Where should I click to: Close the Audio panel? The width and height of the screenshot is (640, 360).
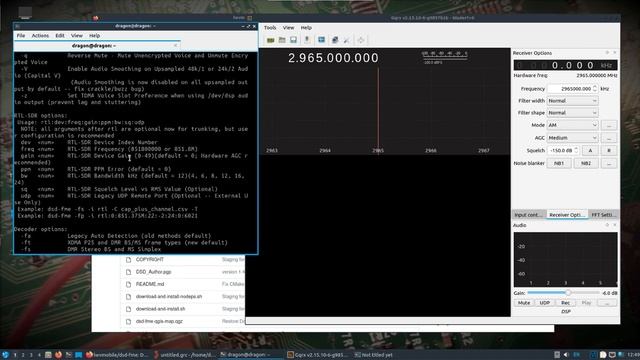615,225
